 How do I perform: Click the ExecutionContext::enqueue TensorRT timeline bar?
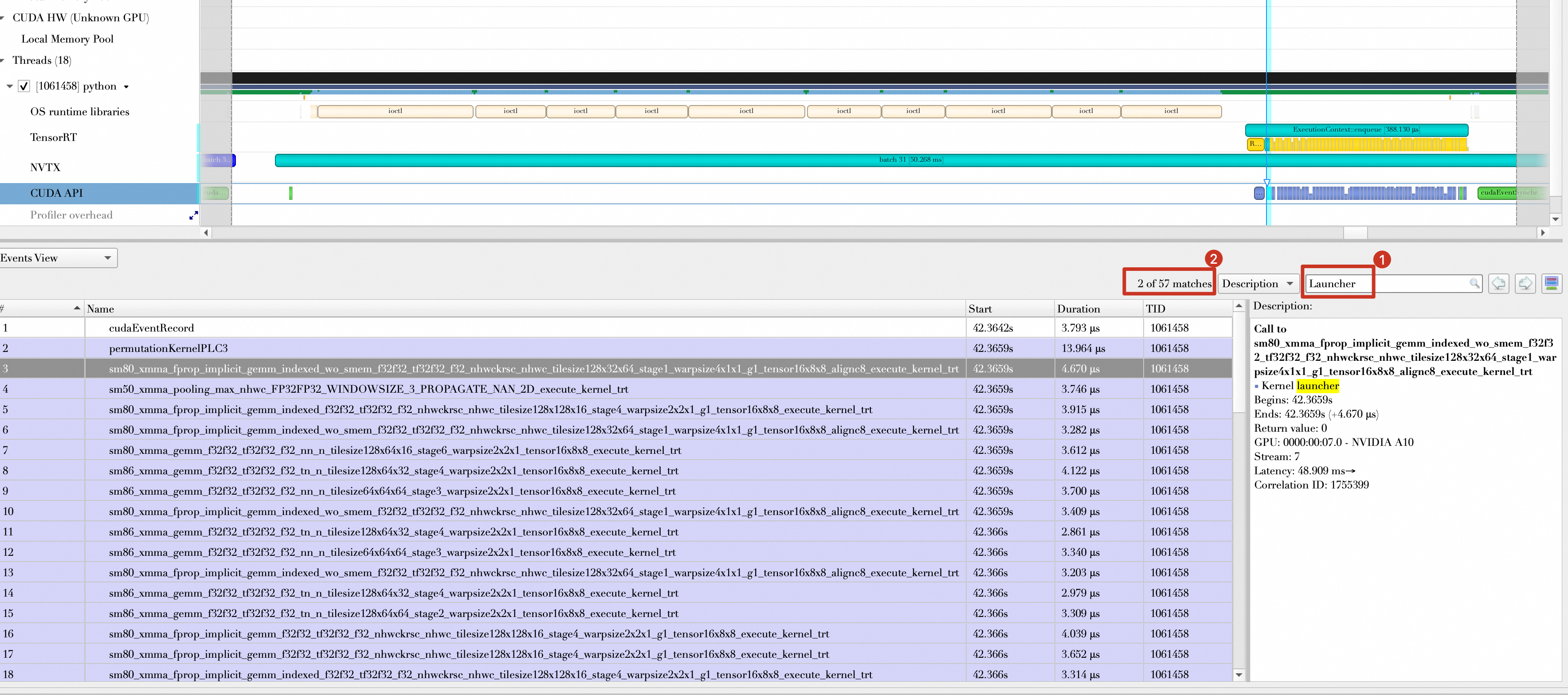click(1356, 129)
